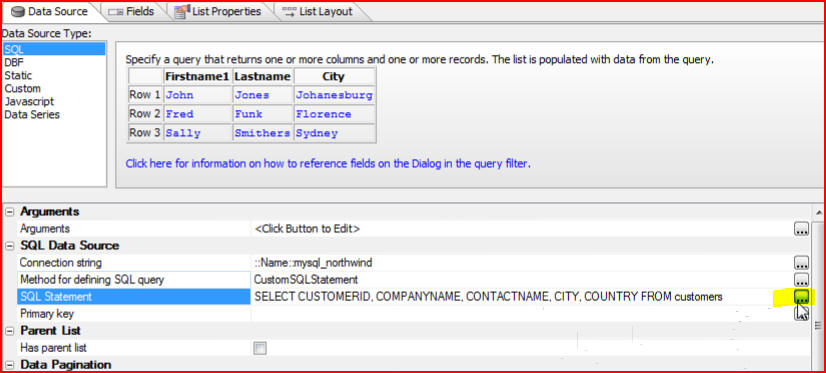Open Connection string ellipsis button

point(801,262)
